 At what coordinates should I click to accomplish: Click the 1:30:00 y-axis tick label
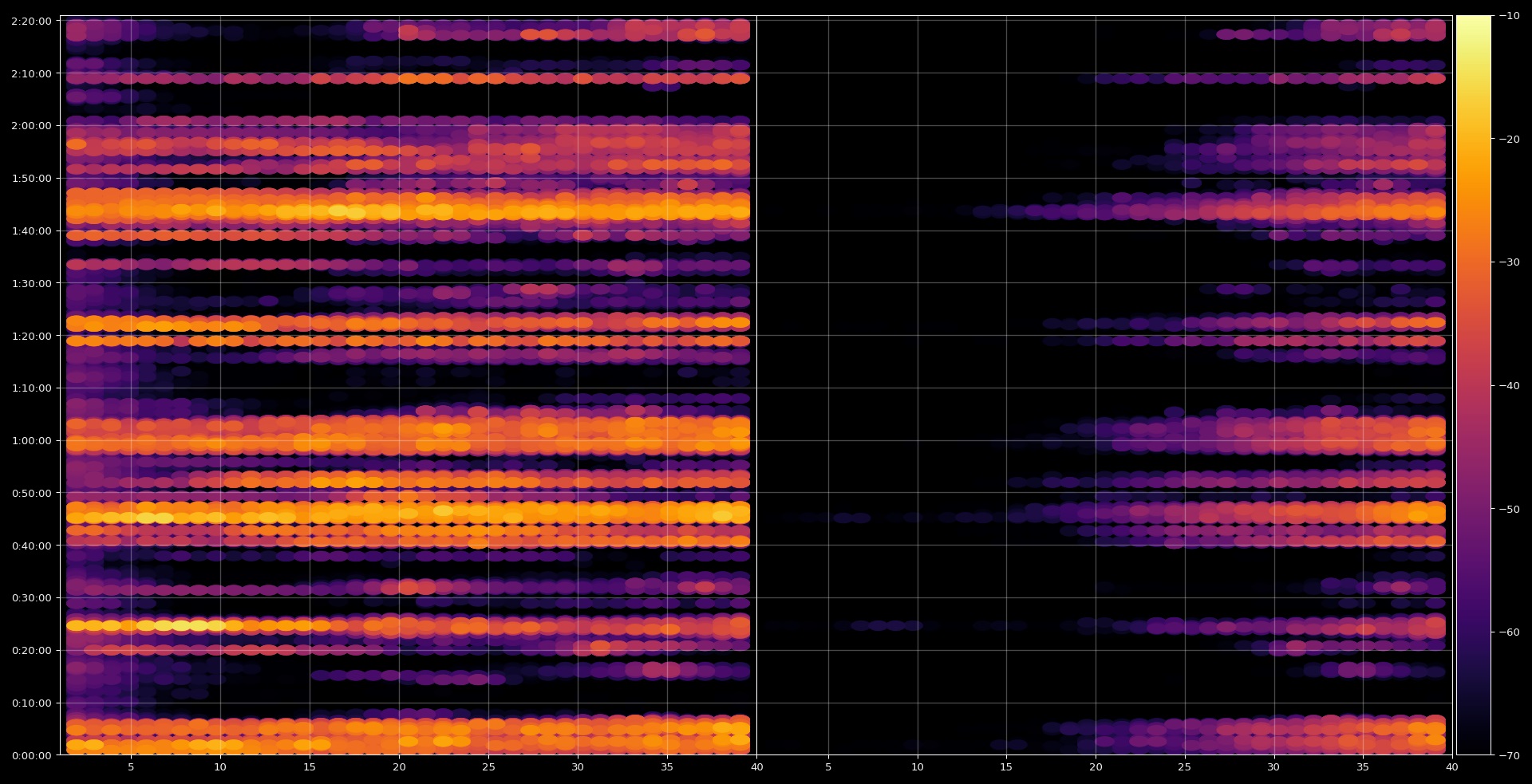32,283
